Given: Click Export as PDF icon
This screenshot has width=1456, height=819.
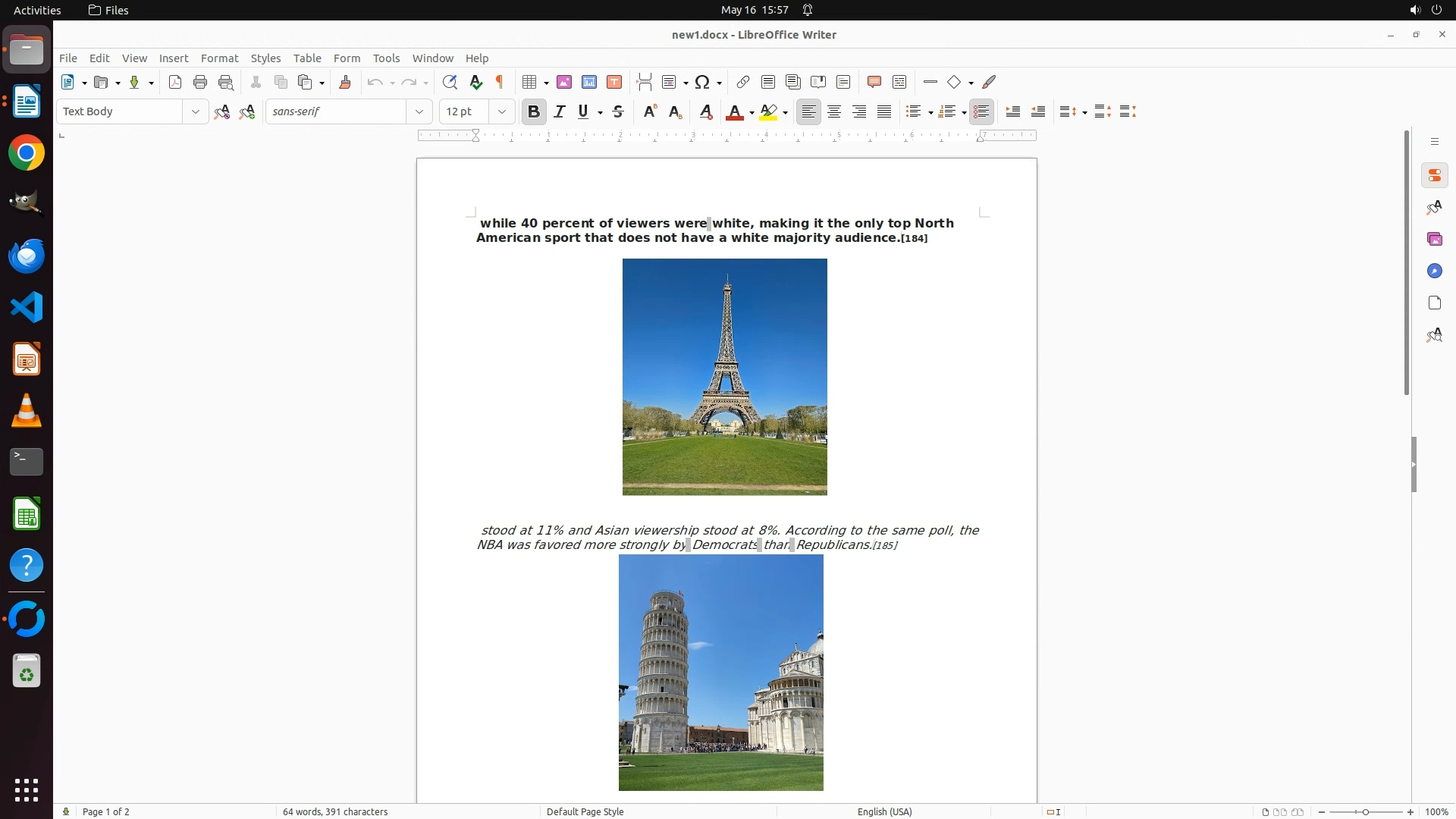Looking at the screenshot, I should (x=175, y=83).
